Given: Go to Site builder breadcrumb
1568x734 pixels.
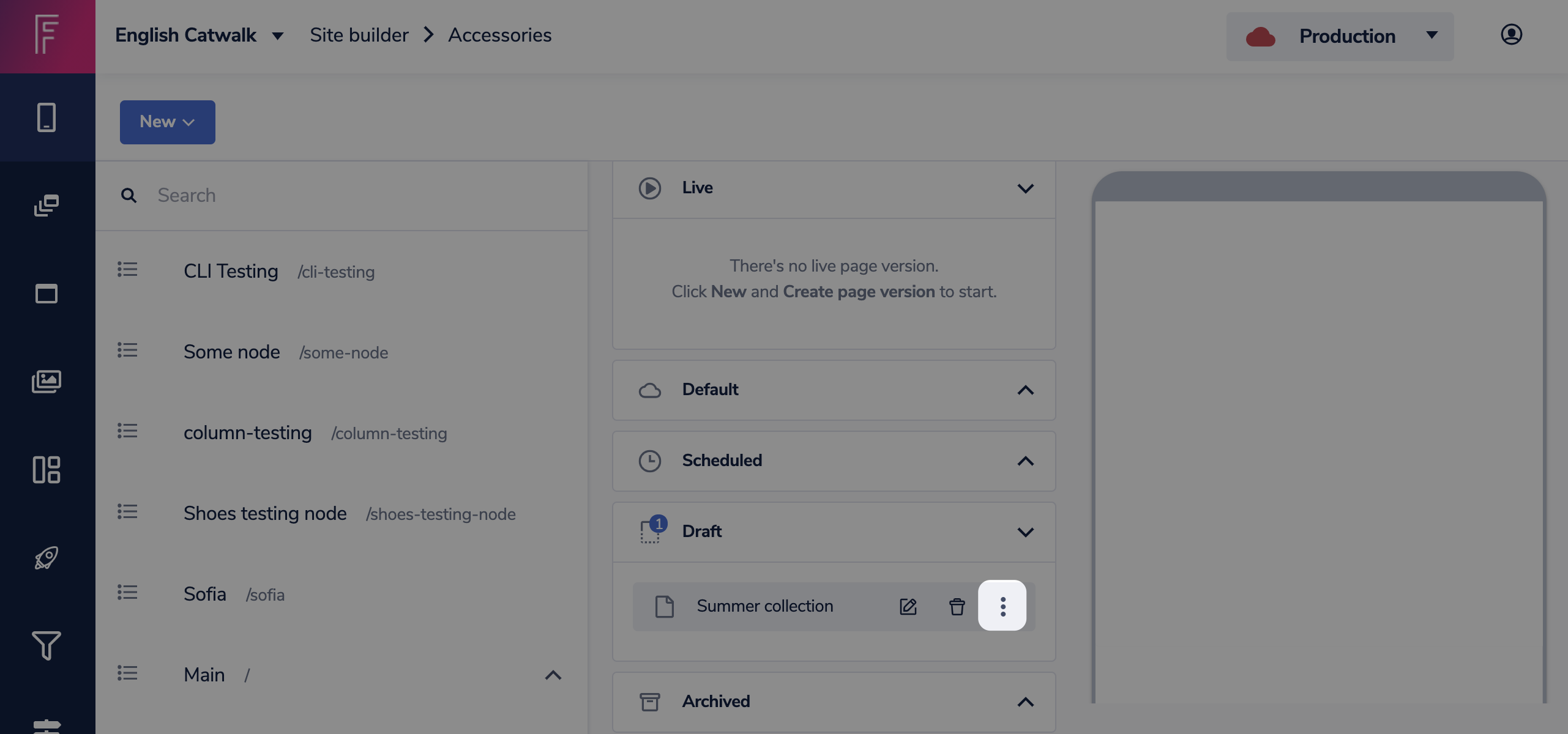Looking at the screenshot, I should click(x=359, y=35).
